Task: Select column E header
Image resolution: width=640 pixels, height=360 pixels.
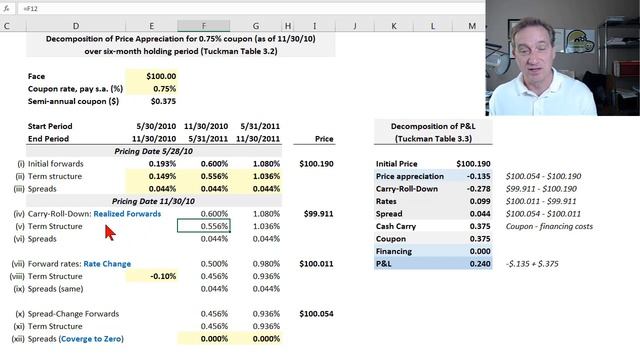Action: [151, 26]
